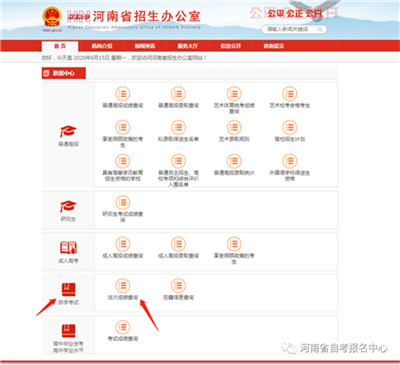
Task: Click the 外国语学校保送生资格 list icon
Action: point(290,161)
